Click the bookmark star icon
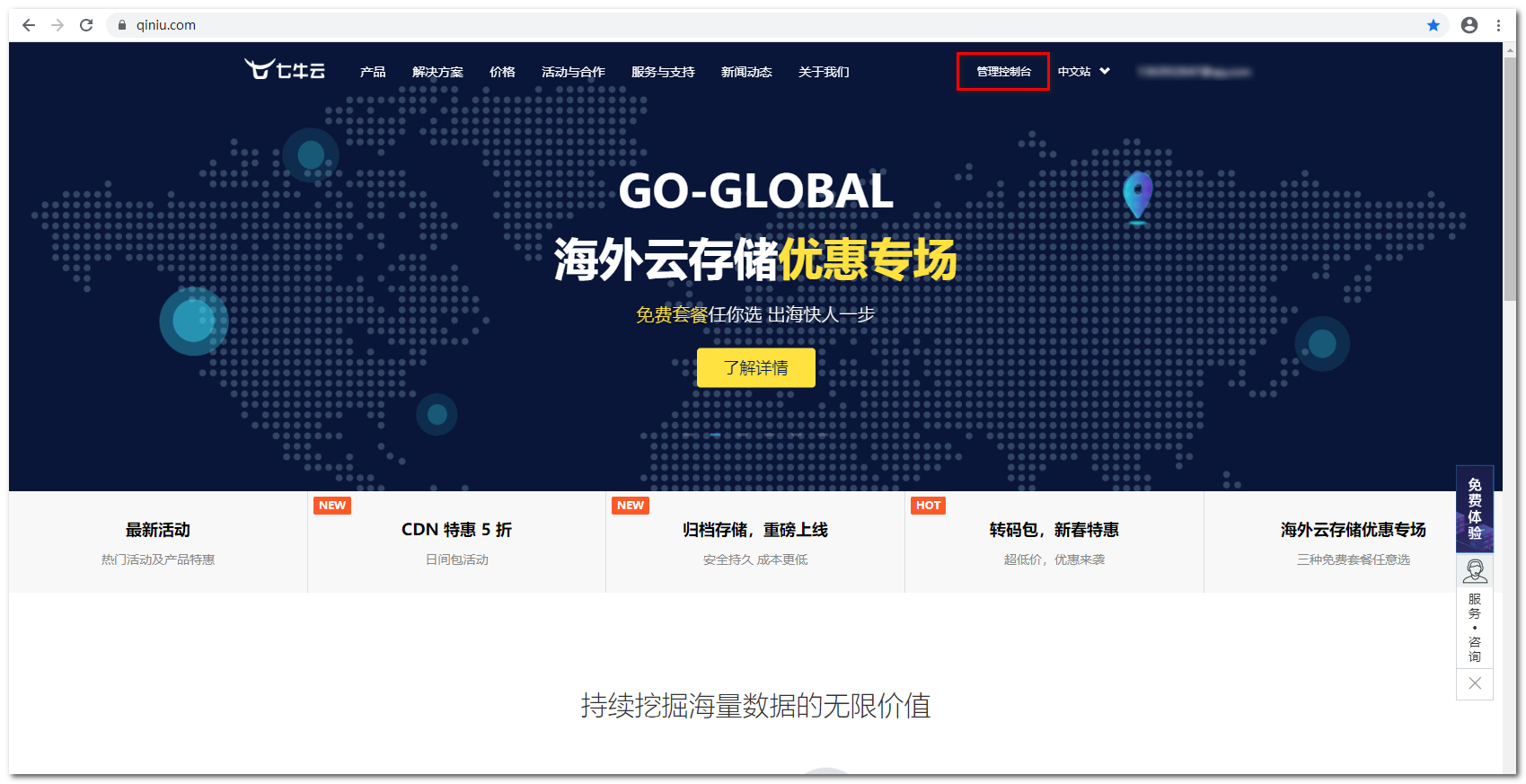 (1433, 25)
